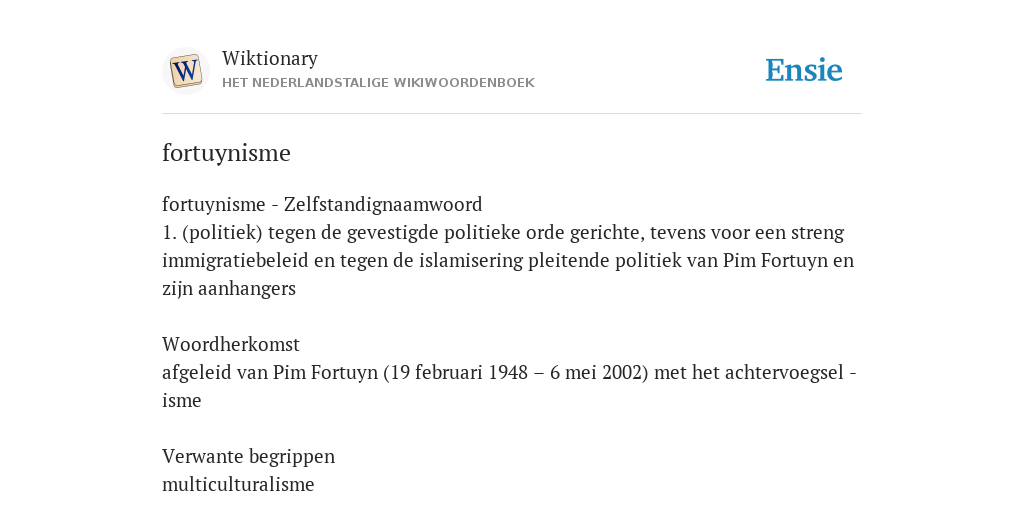
Task: Click the date '6 mei 2002'
Action: (596, 372)
